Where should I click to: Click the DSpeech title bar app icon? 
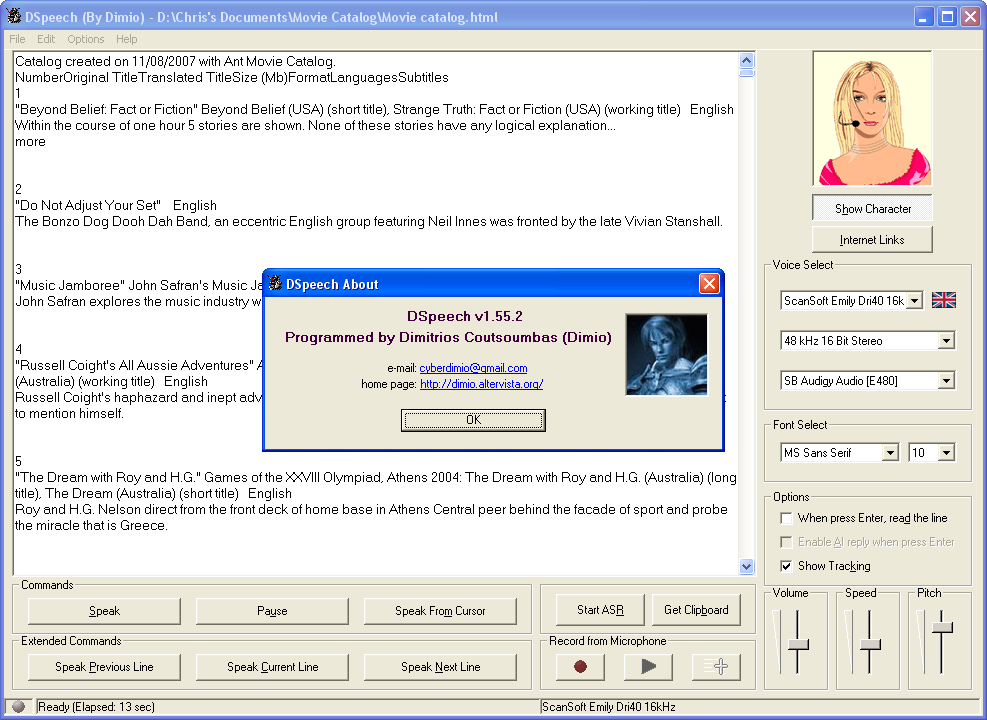(13, 16)
